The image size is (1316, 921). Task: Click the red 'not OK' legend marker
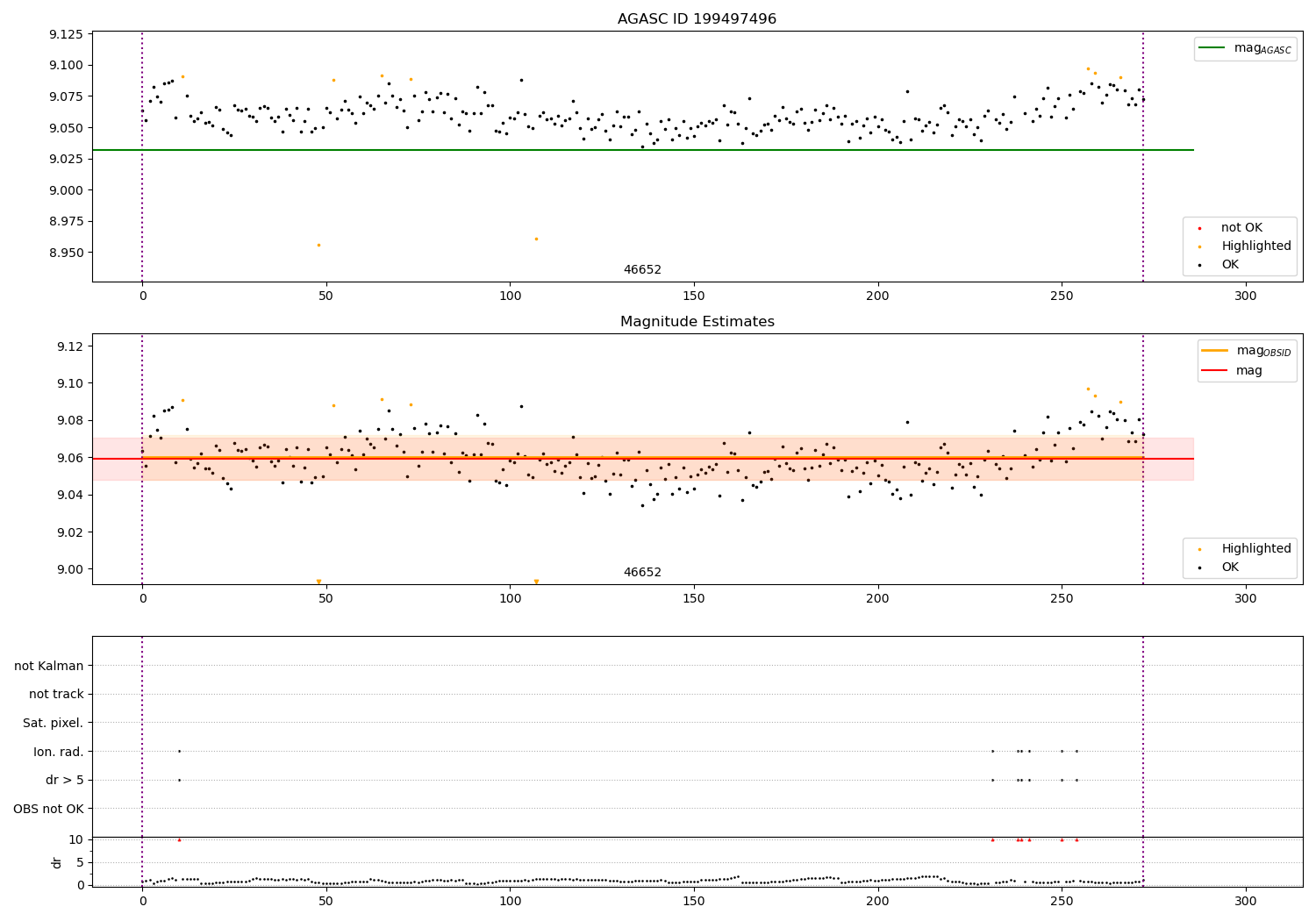click(1200, 228)
